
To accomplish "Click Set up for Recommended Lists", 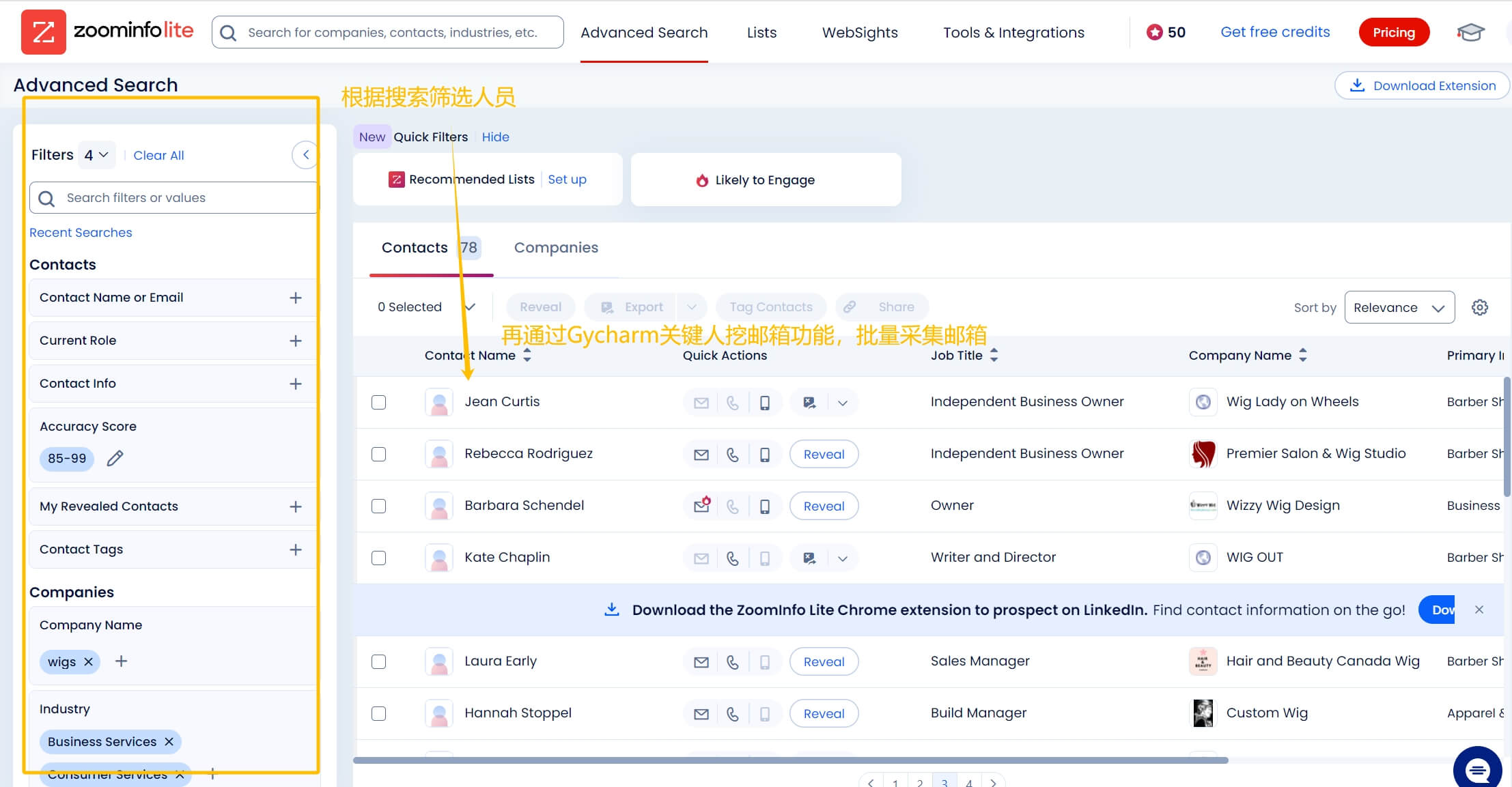I will coord(567,179).
